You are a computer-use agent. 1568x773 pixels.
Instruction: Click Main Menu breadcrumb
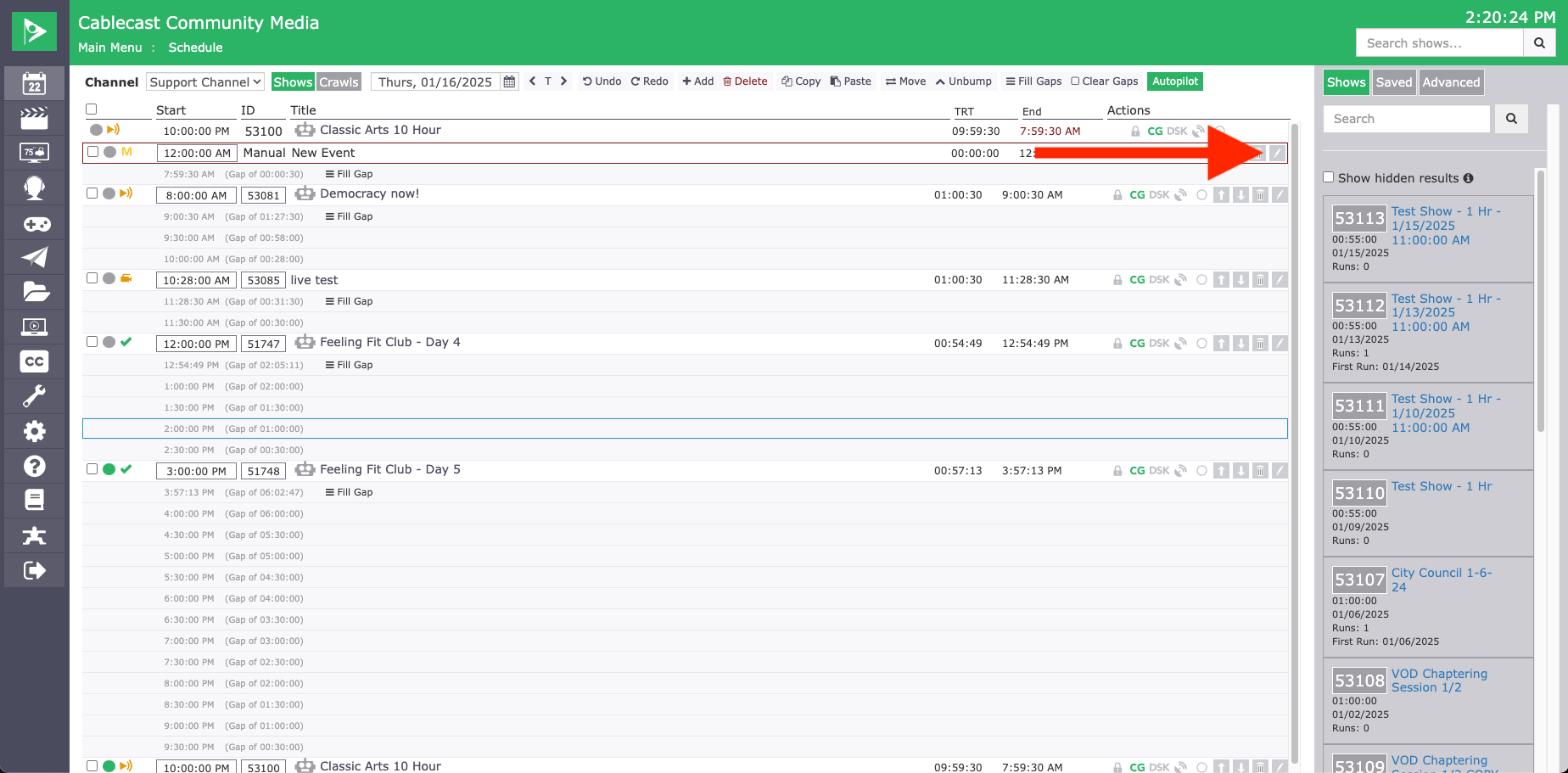pyautogui.click(x=110, y=48)
